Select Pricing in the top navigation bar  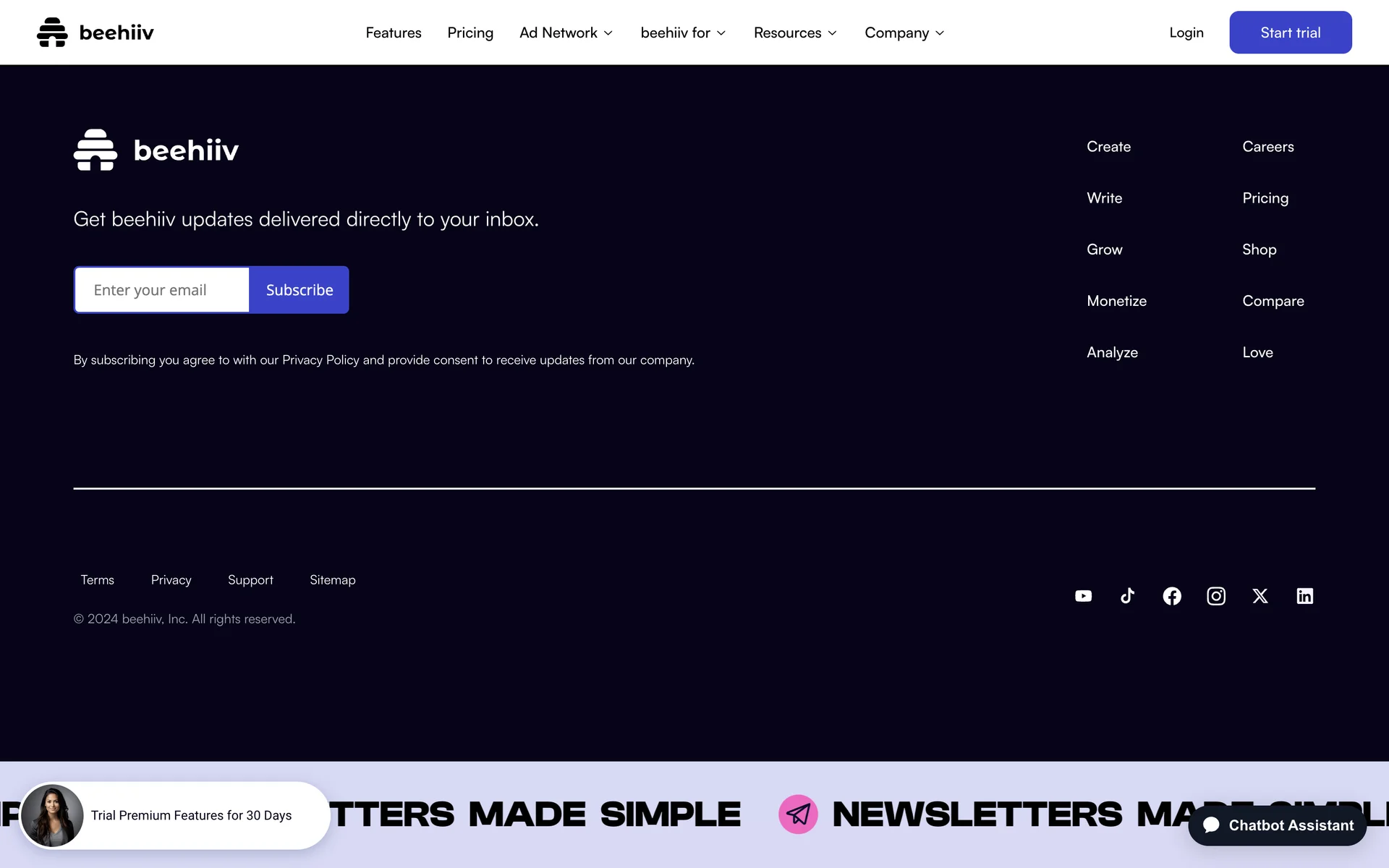(x=470, y=33)
